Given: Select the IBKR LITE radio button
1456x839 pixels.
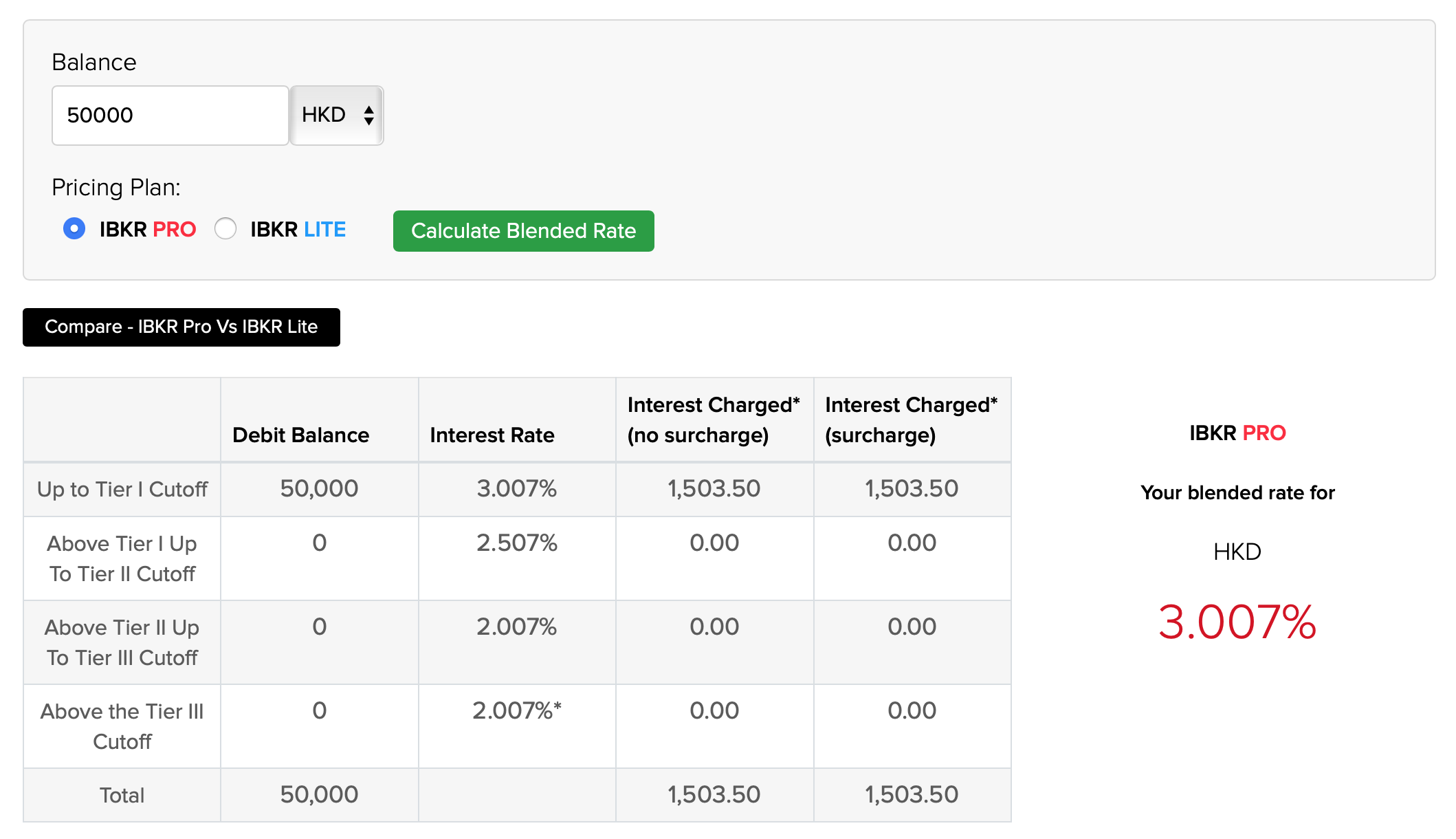Looking at the screenshot, I should [225, 228].
